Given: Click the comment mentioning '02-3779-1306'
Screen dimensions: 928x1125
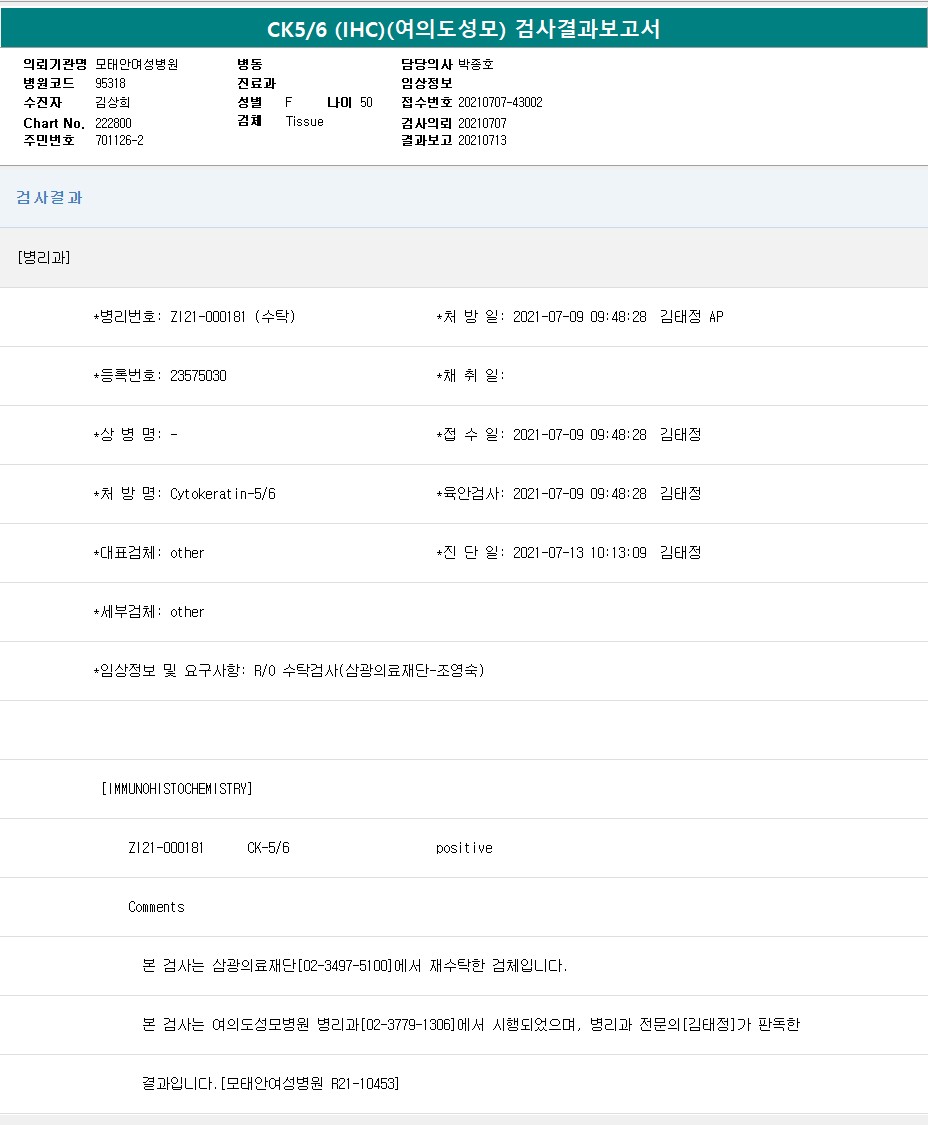Looking at the screenshot, I should (x=471, y=1025).
